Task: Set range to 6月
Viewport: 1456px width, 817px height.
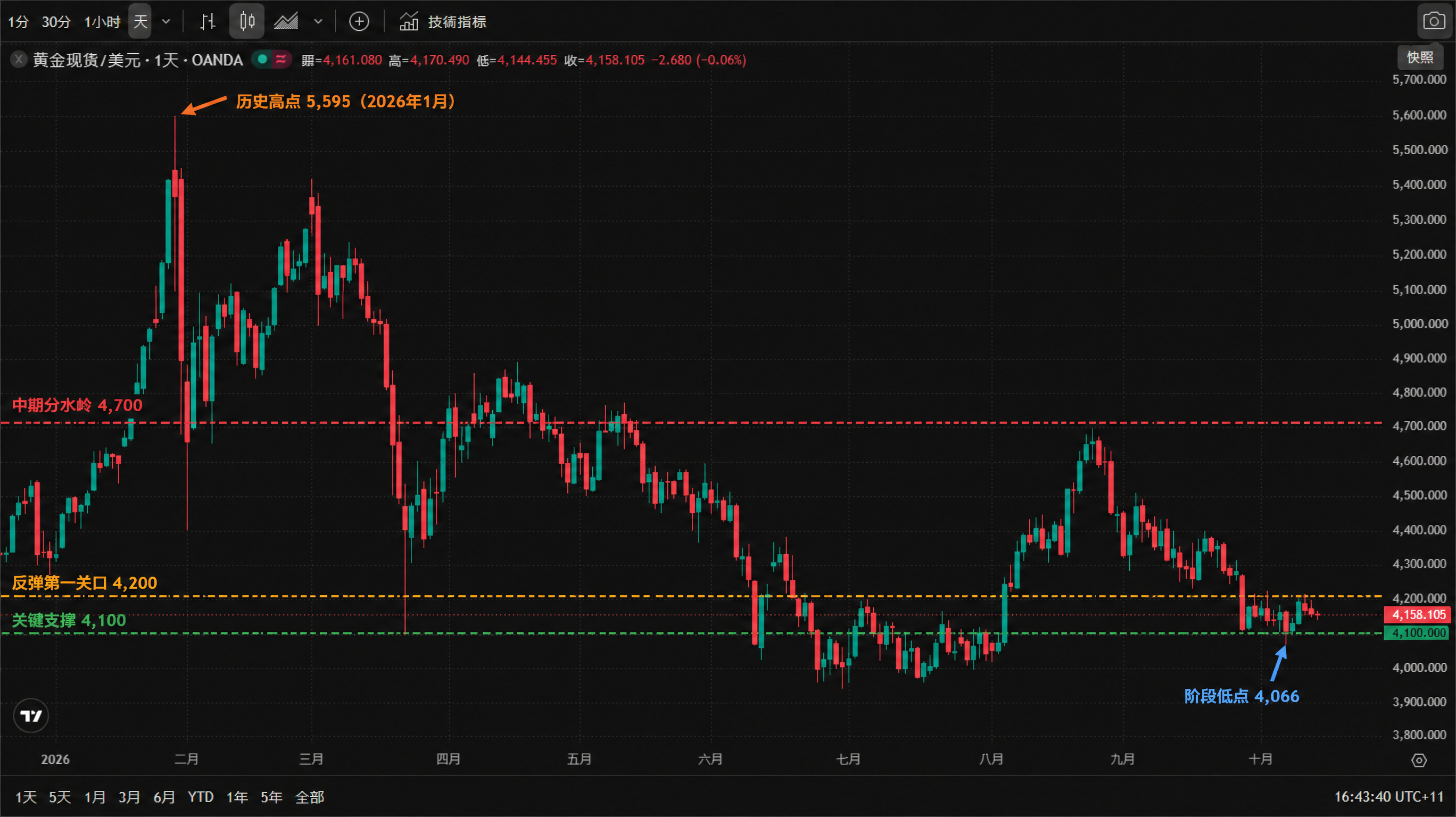Action: point(164,797)
